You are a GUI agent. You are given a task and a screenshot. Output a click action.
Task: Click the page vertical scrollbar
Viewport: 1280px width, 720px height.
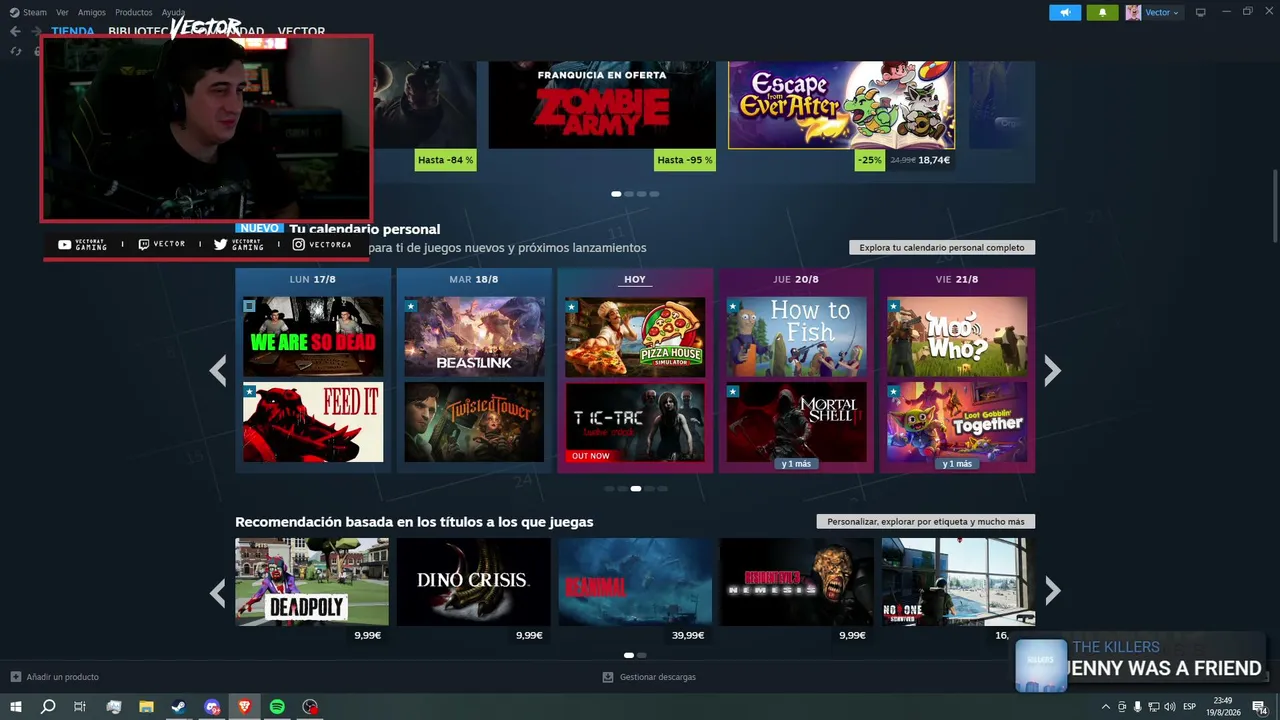1275,205
